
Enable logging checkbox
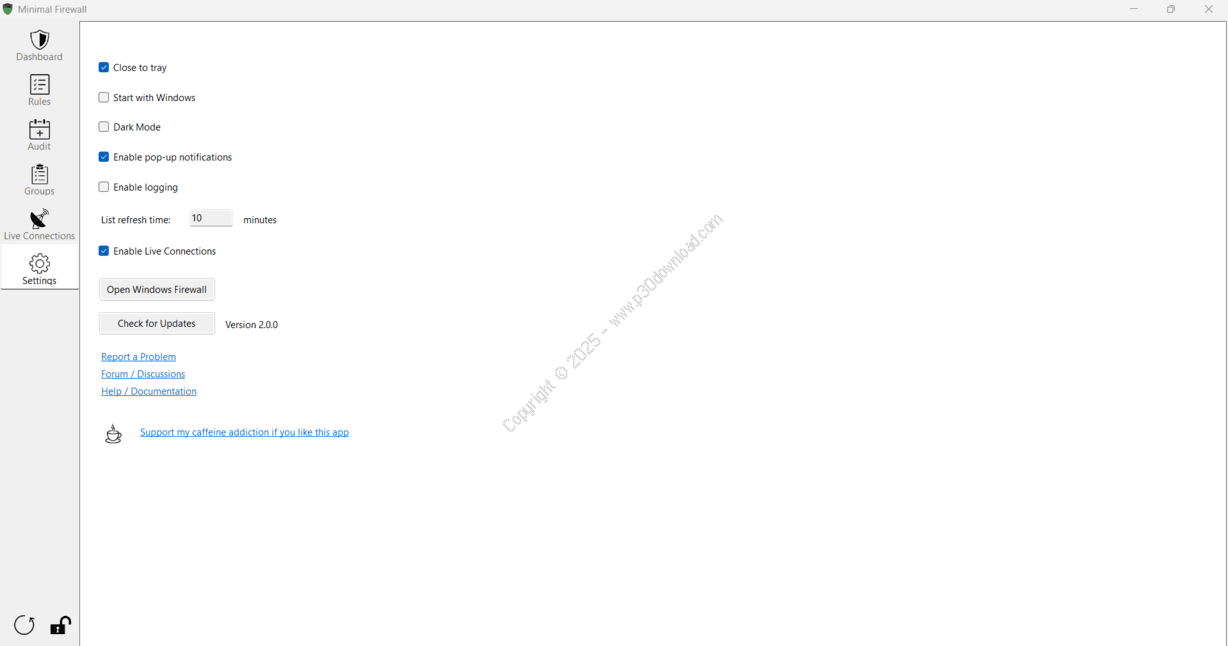click(x=104, y=187)
